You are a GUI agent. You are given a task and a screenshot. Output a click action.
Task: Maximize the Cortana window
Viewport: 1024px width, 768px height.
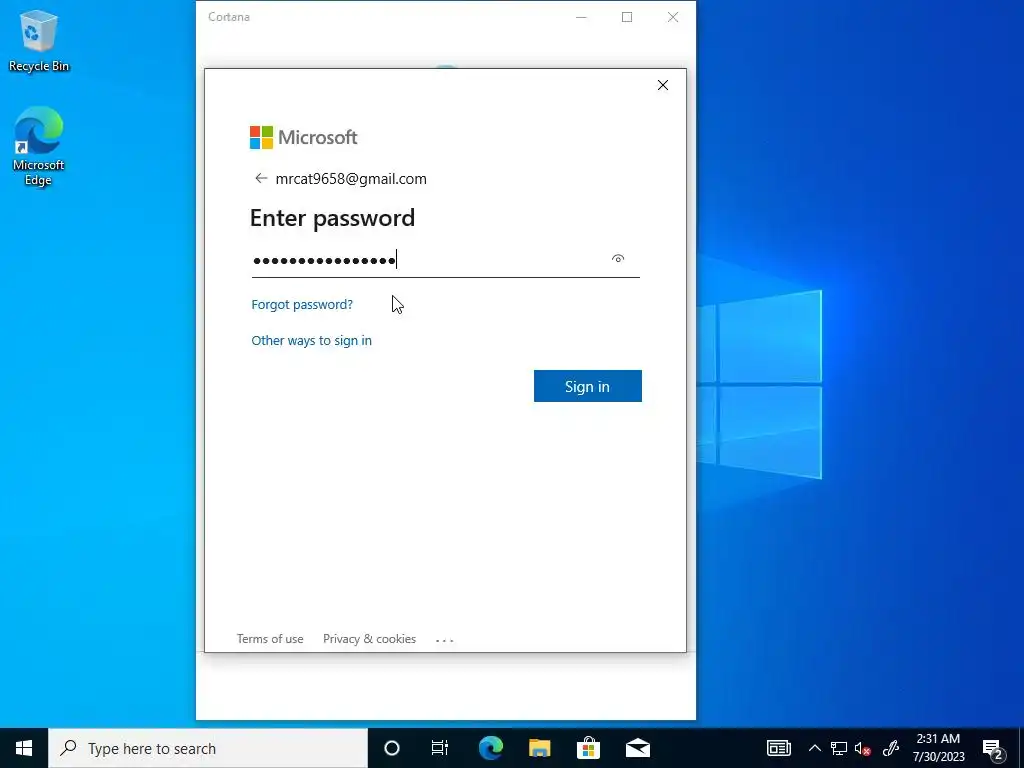point(627,17)
